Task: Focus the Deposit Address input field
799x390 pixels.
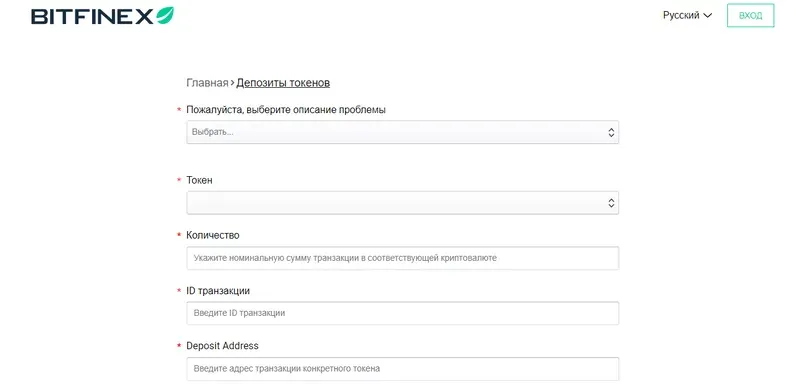Action: 403,368
